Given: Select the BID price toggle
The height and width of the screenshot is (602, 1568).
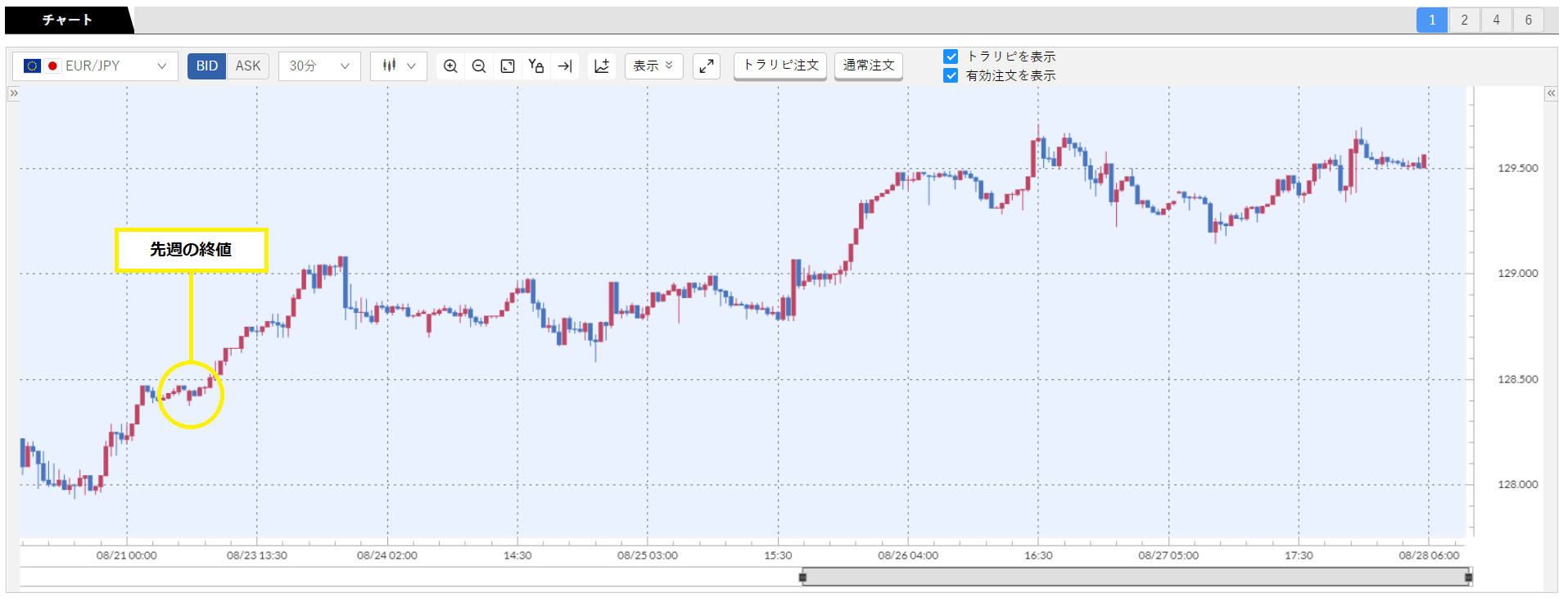Looking at the screenshot, I should (206, 66).
